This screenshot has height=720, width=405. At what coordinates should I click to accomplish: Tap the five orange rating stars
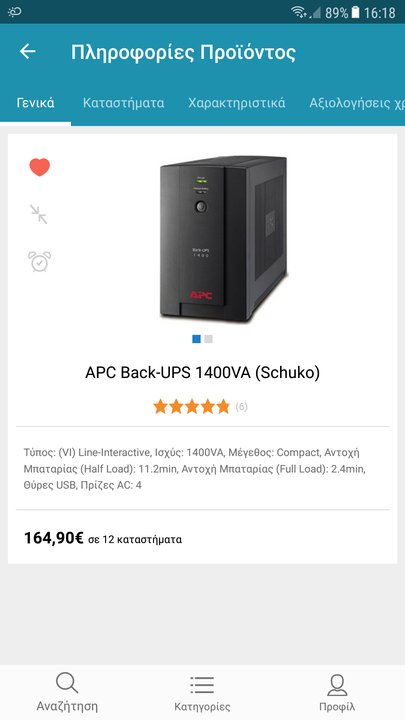[x=191, y=406]
